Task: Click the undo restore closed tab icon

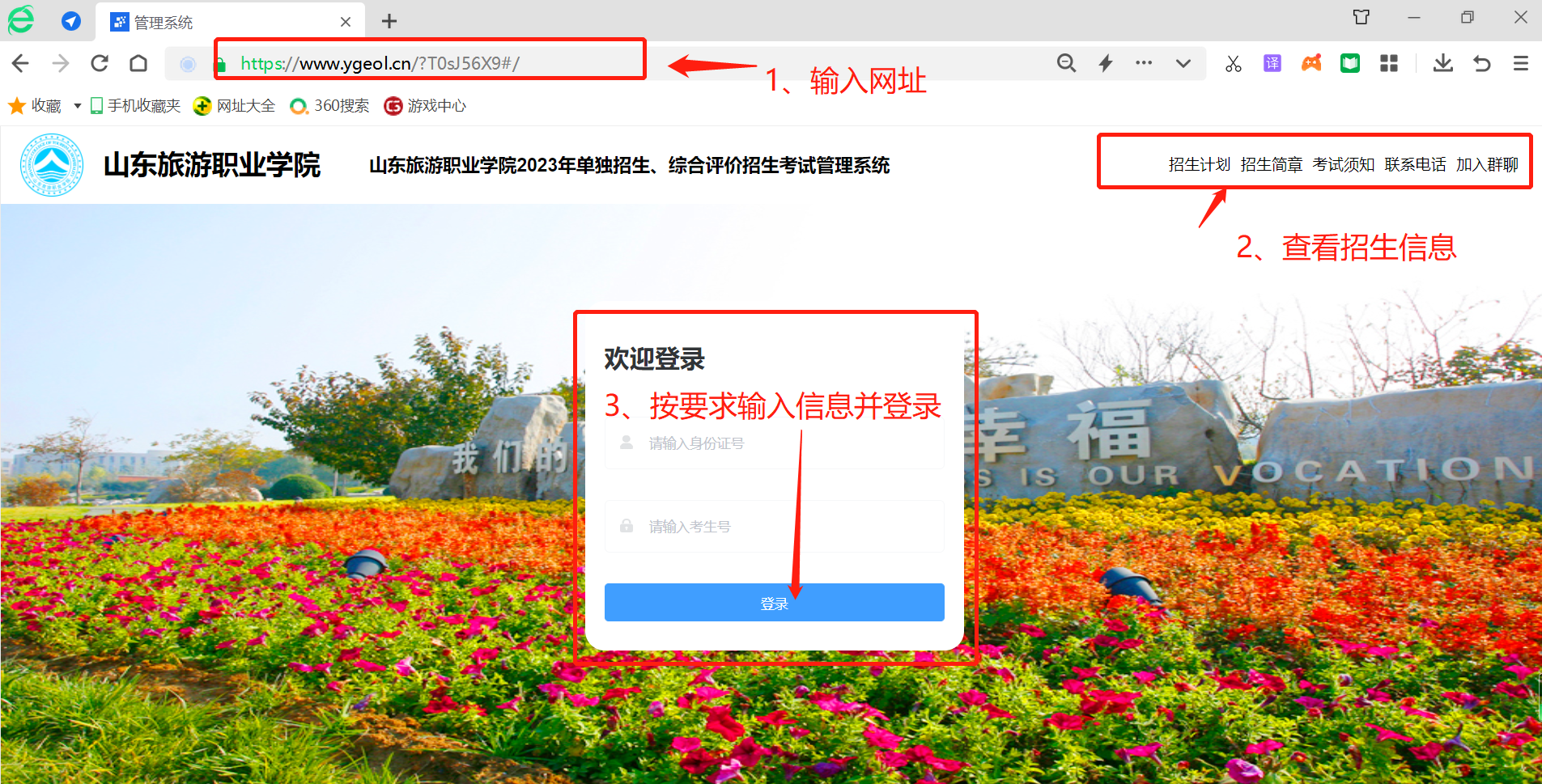Action: tap(1482, 63)
